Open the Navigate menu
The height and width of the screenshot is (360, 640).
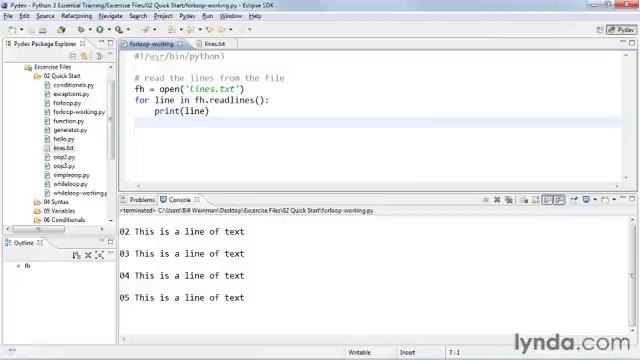tap(111, 16)
